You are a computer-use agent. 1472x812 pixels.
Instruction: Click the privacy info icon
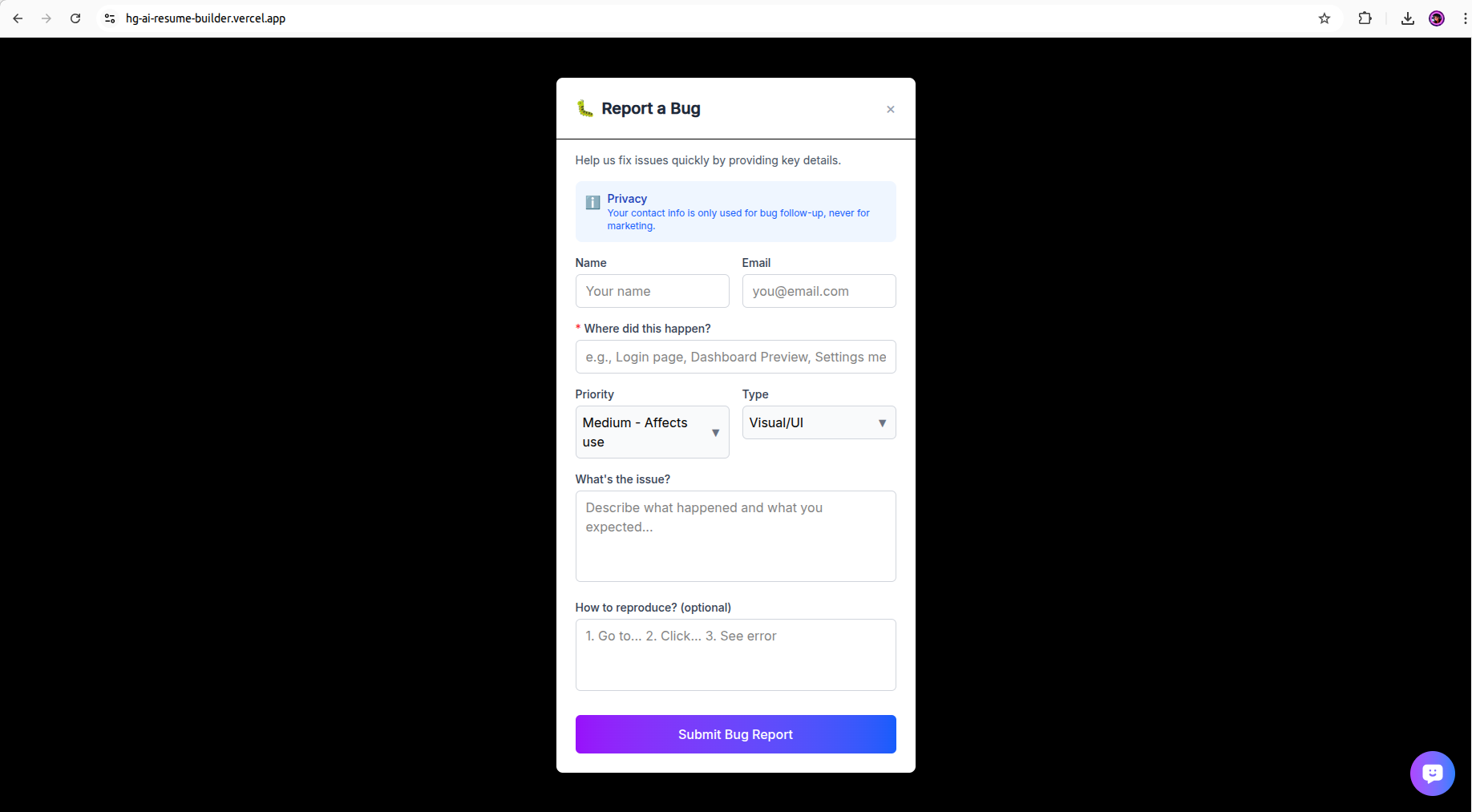592,203
